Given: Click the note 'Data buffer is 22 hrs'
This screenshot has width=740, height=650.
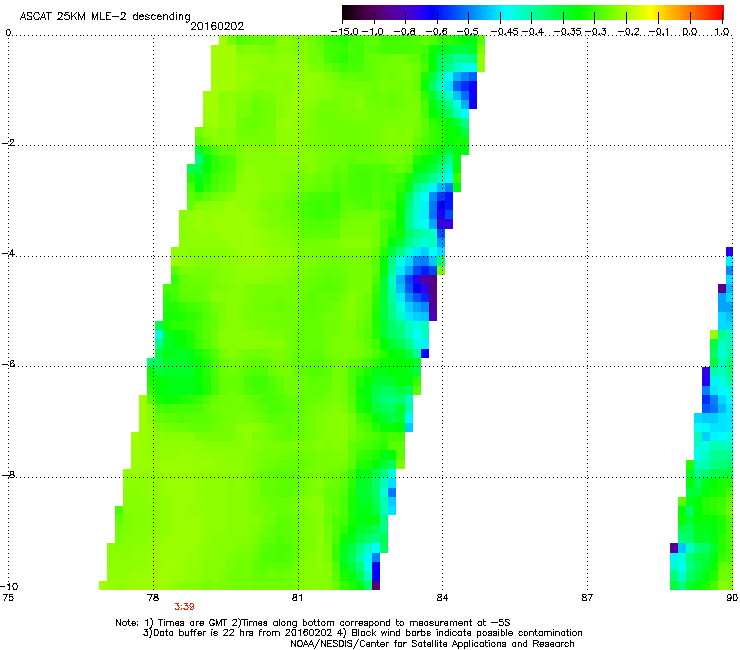Looking at the screenshot, I should click(x=202, y=633).
